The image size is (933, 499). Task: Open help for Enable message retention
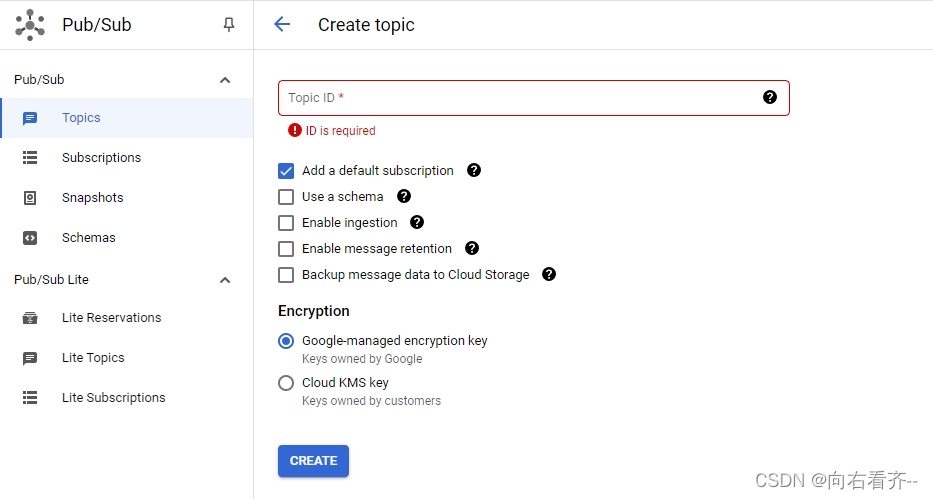pos(472,248)
